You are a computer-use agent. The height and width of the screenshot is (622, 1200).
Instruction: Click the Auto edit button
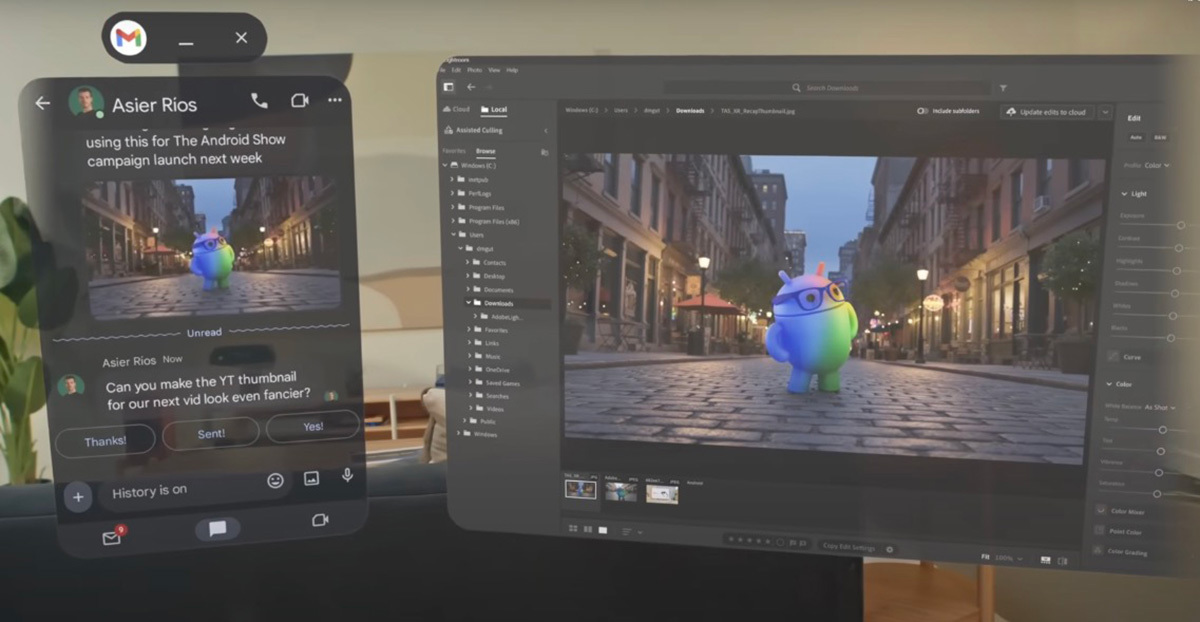pos(1136,136)
